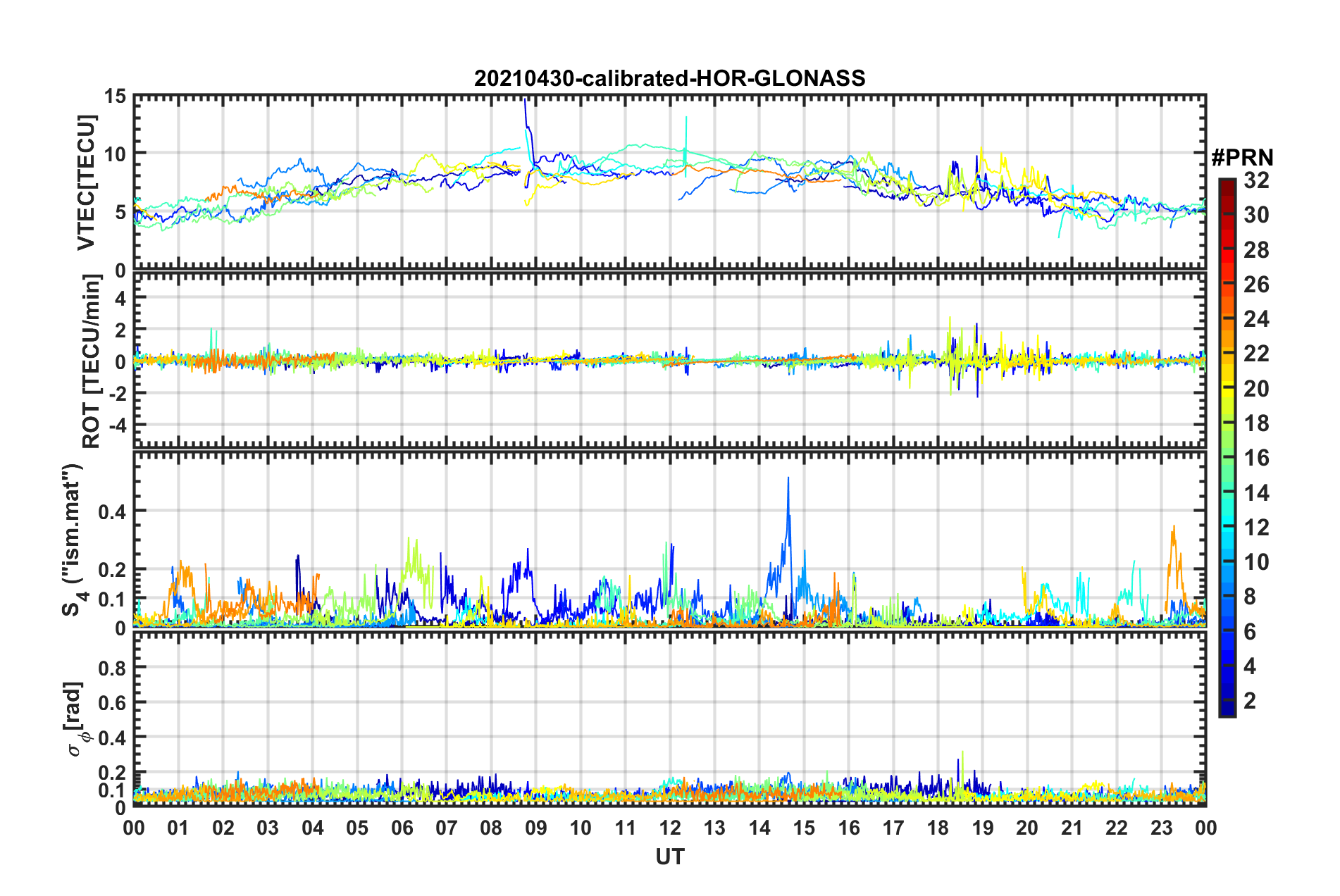The height and width of the screenshot is (896, 1340).
Task: Click inside the ROT plot panel
Action: click(x=669, y=361)
